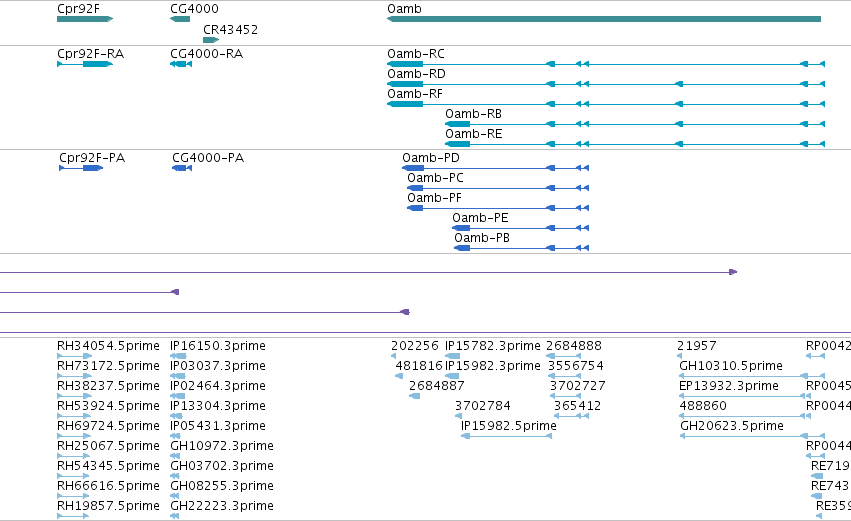Click the GH03702.3prime EST label

[x=222, y=466]
